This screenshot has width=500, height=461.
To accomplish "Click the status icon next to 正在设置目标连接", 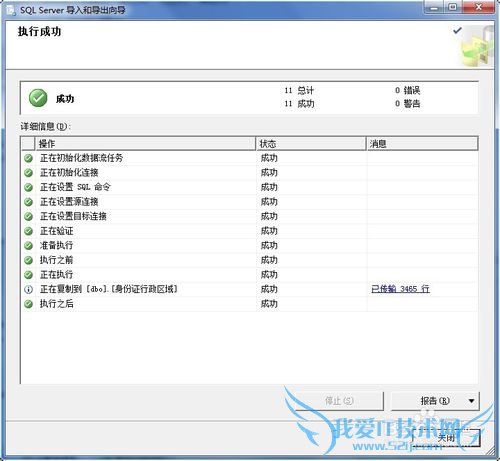I will 29,216.
